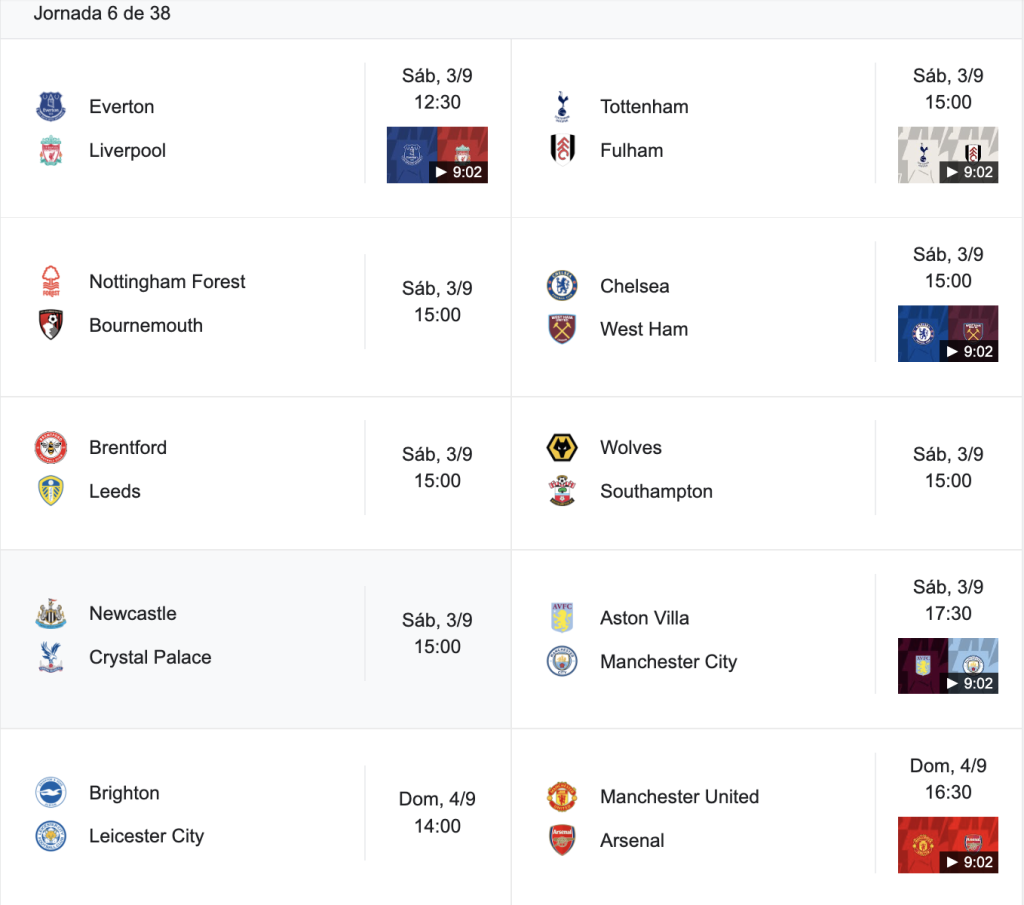Select the Leicester City team name
1024x905 pixels.
(146, 836)
